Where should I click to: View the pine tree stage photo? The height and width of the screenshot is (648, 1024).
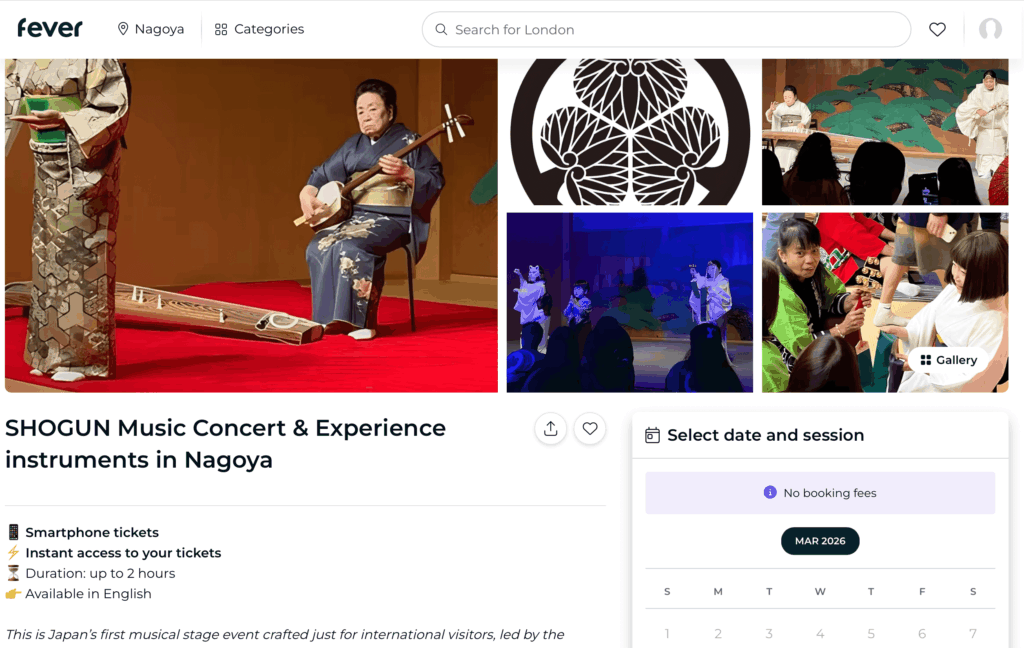point(885,131)
